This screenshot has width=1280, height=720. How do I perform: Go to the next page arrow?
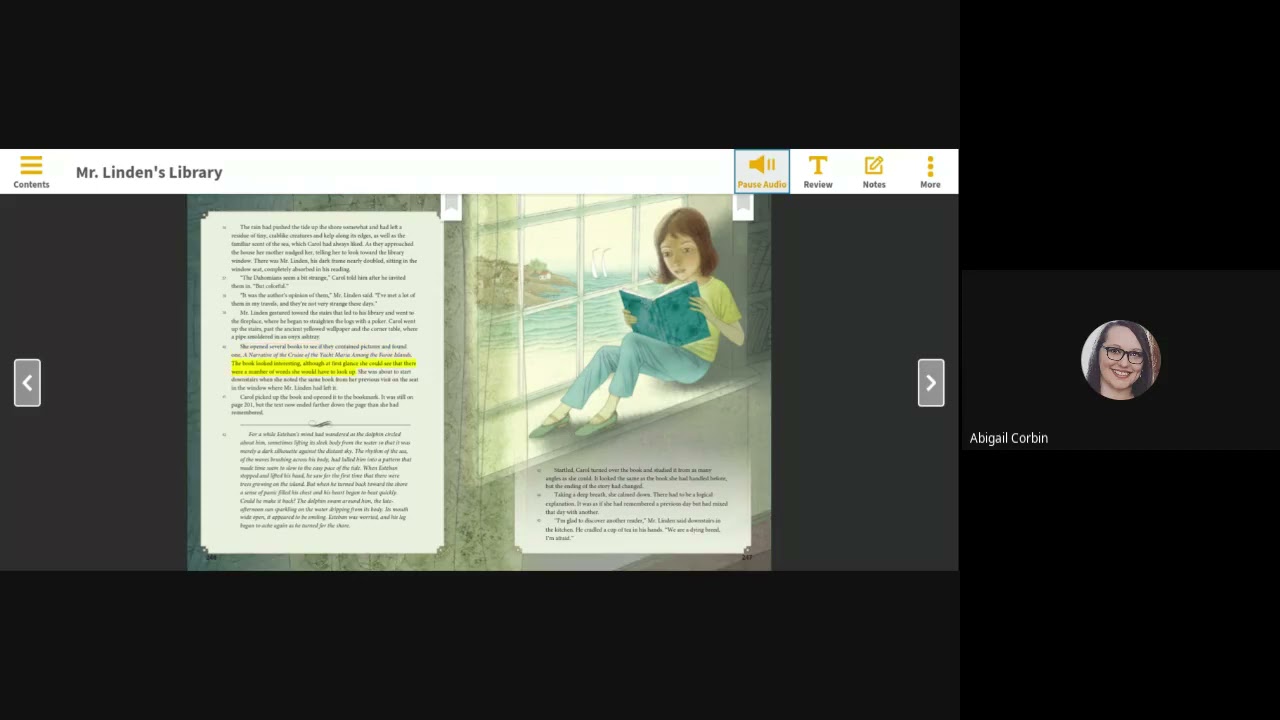[x=931, y=383]
